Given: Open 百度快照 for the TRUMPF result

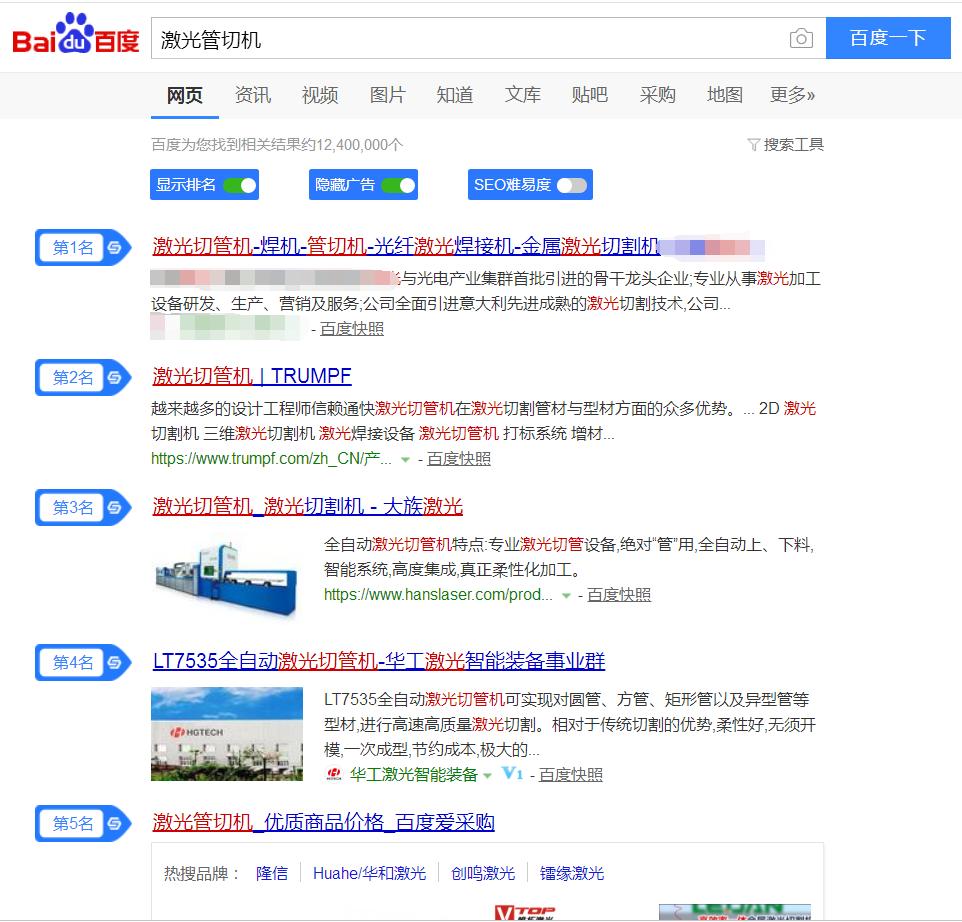Looking at the screenshot, I should 458,459.
